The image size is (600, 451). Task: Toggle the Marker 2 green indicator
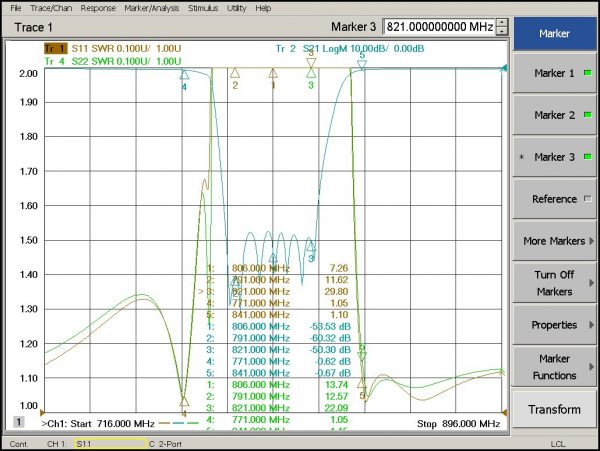pyautogui.click(x=588, y=115)
